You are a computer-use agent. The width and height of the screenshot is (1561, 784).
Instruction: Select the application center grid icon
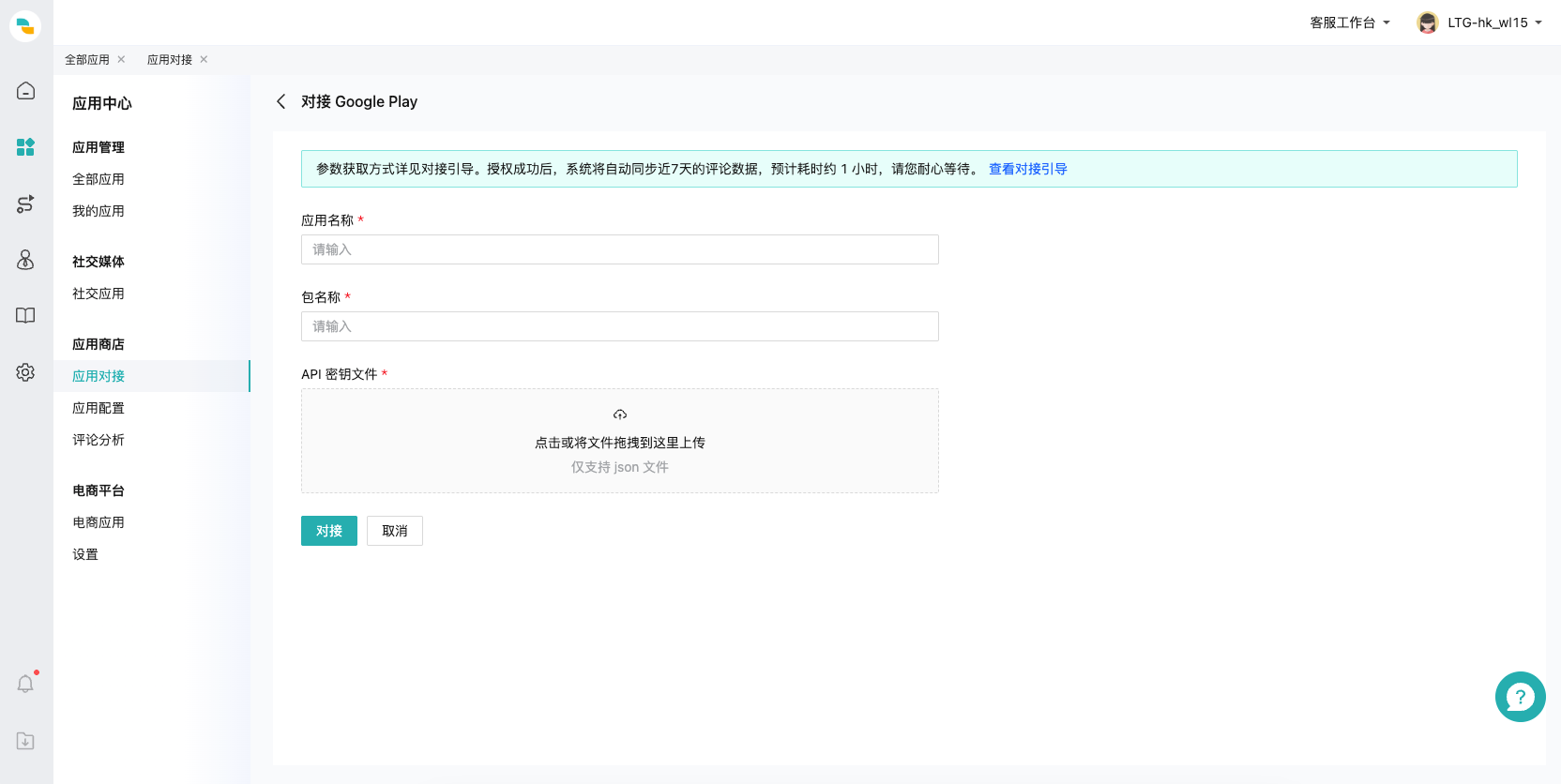(x=25, y=147)
